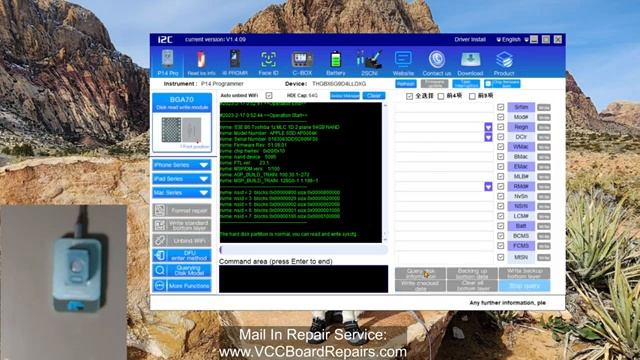The image size is (640, 360).
Task: Click Driver Install in title bar
Action: [x=470, y=40]
